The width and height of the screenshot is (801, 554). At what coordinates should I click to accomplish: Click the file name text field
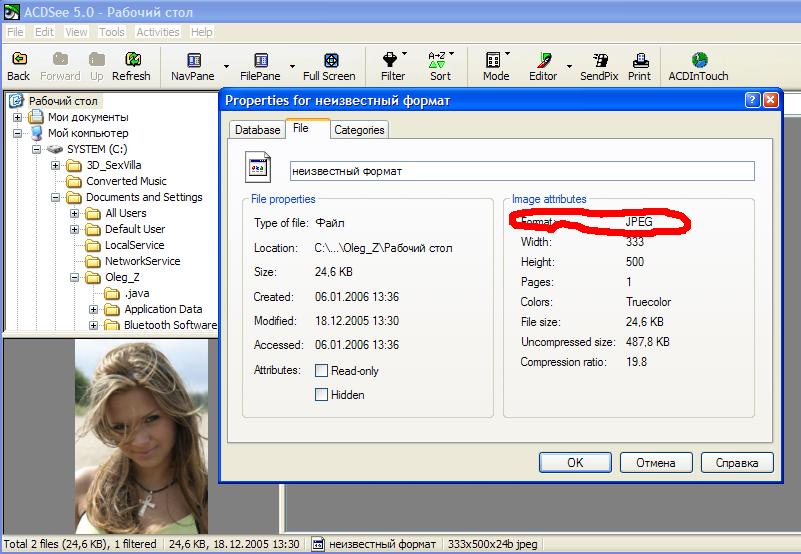point(521,171)
